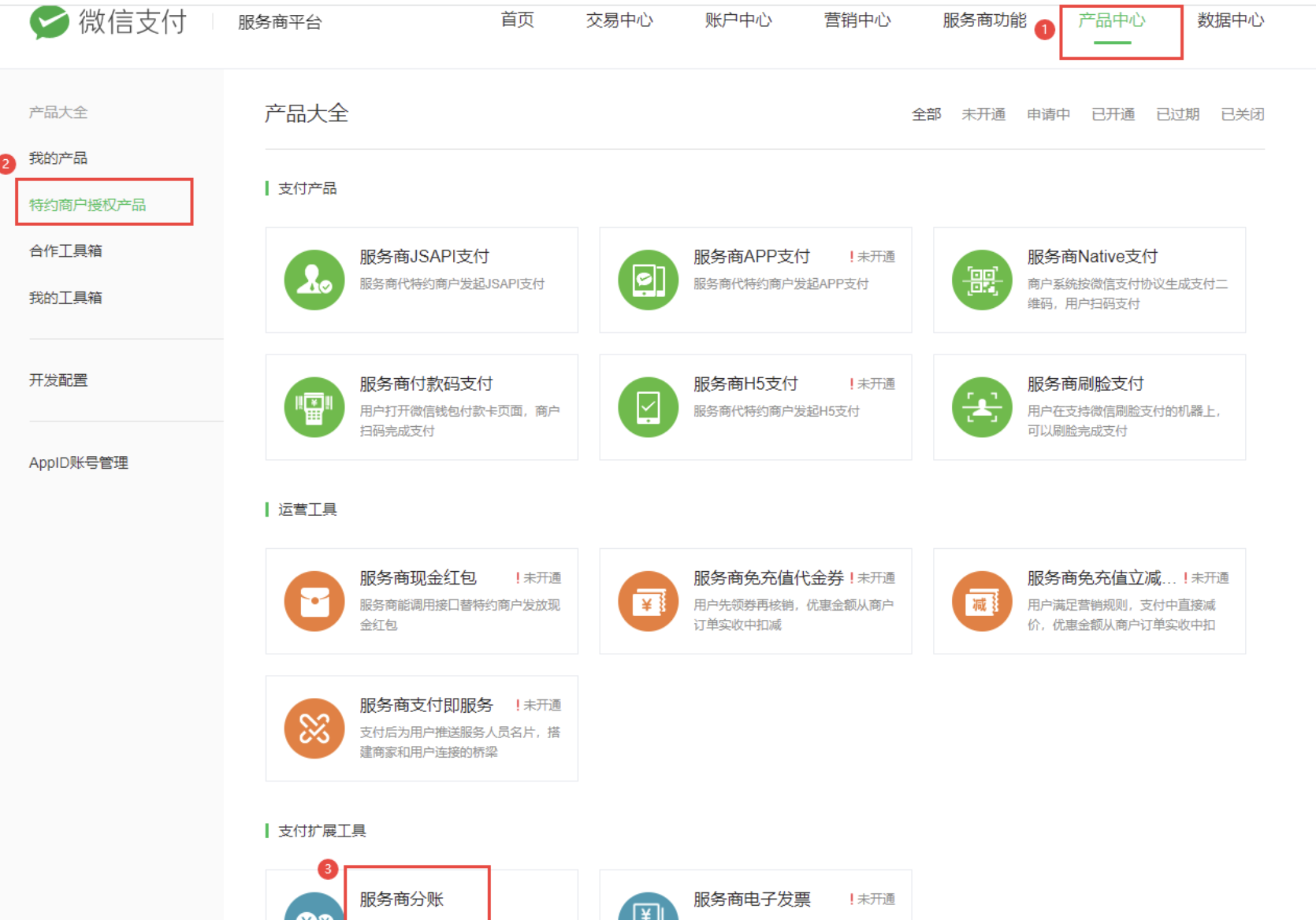Screen dimensions: 1316x920
Task: Open 服务商功能 in top navigation
Action: 985,20
